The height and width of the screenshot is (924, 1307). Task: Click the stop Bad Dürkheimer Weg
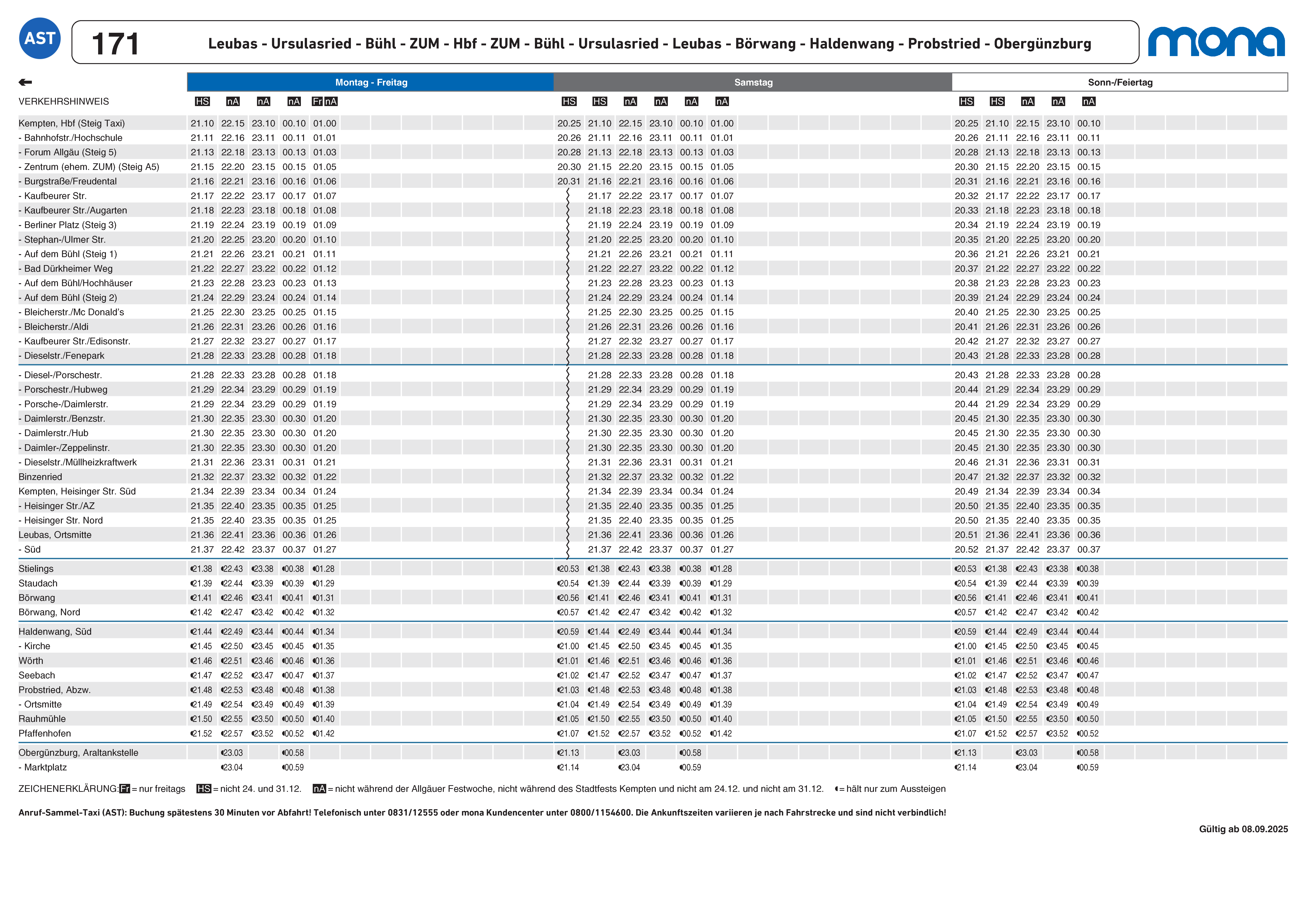[66, 269]
